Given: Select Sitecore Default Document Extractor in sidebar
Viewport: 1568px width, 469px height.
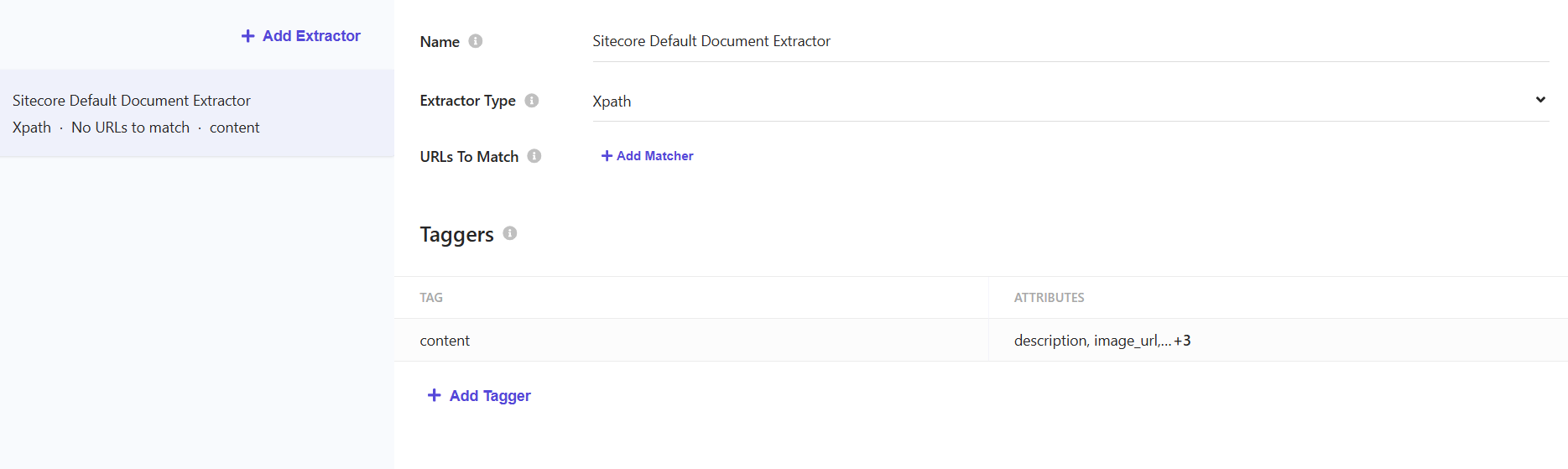Looking at the screenshot, I should [197, 113].
